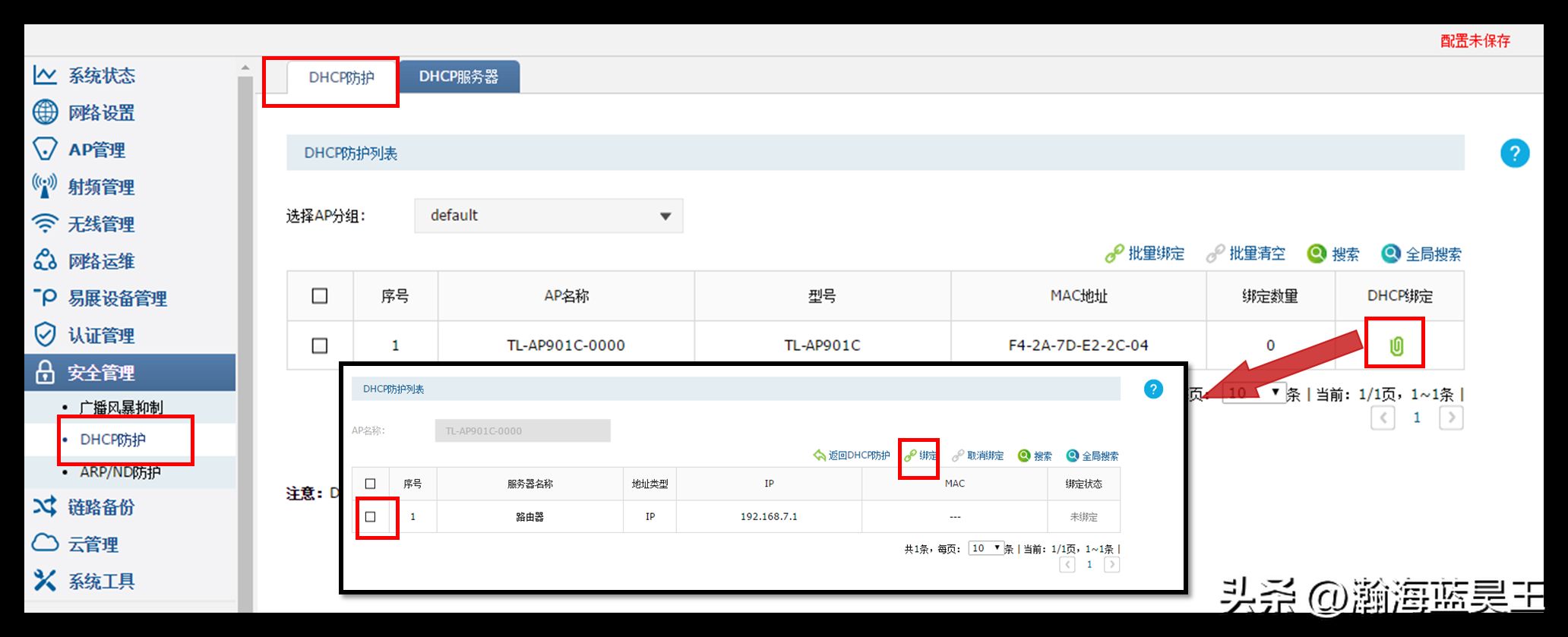
Task: Click the 网络运维 icon in sidebar
Action: pyautogui.click(x=45, y=260)
